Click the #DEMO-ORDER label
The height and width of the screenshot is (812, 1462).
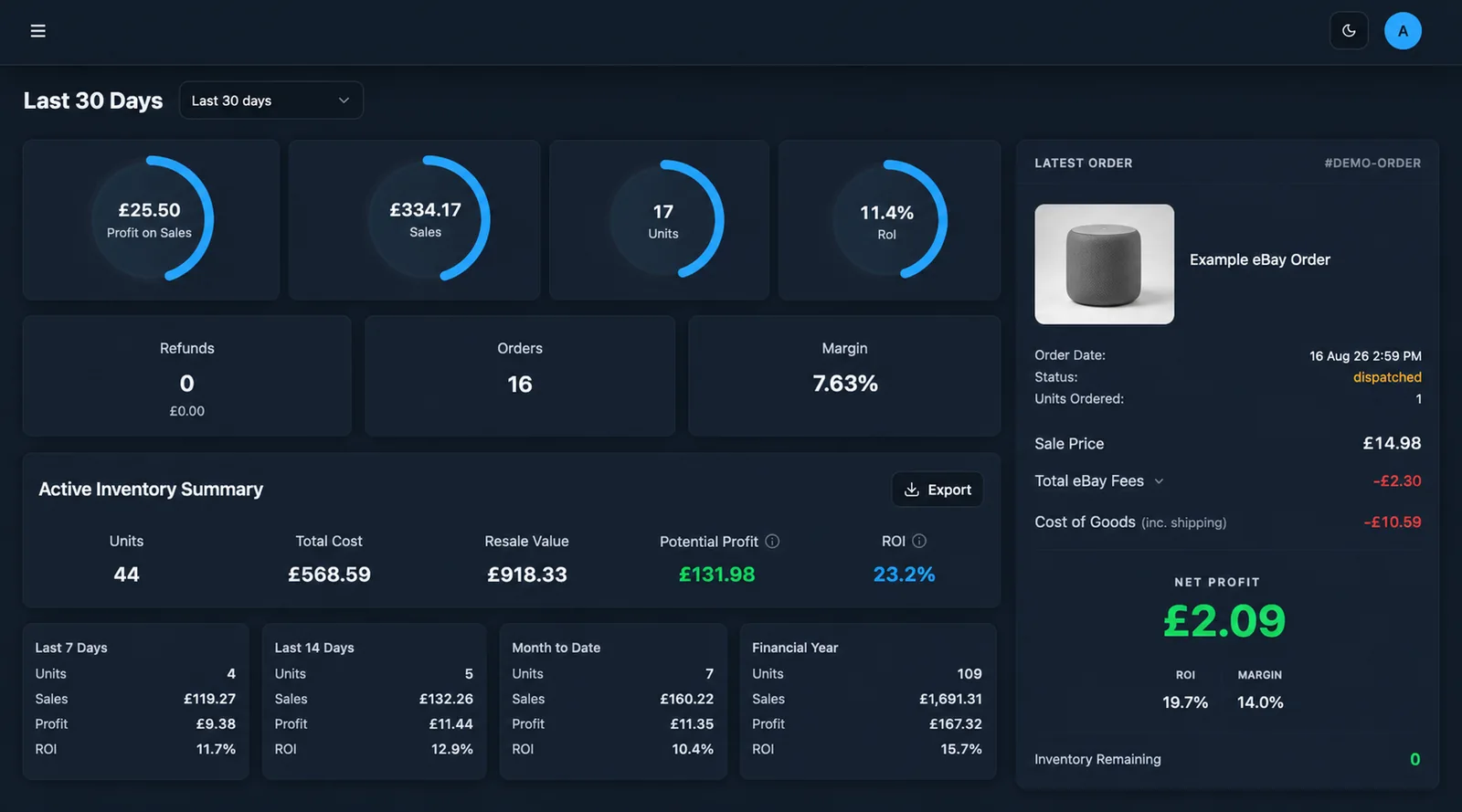pos(1372,163)
